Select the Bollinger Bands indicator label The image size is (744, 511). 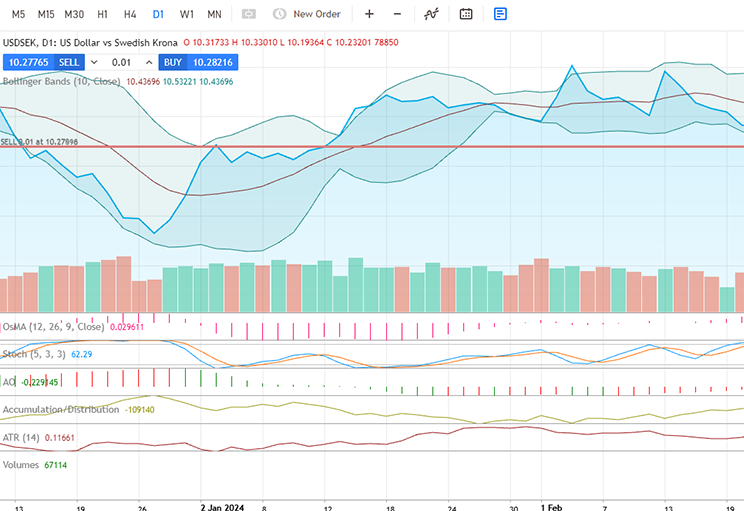pos(60,80)
